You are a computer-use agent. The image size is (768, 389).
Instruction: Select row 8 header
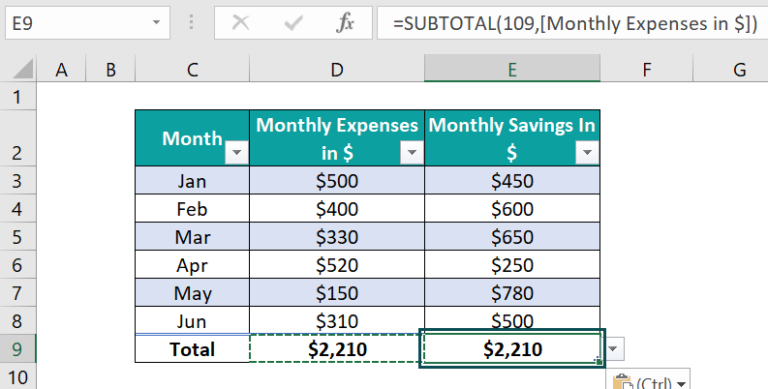click(18, 320)
